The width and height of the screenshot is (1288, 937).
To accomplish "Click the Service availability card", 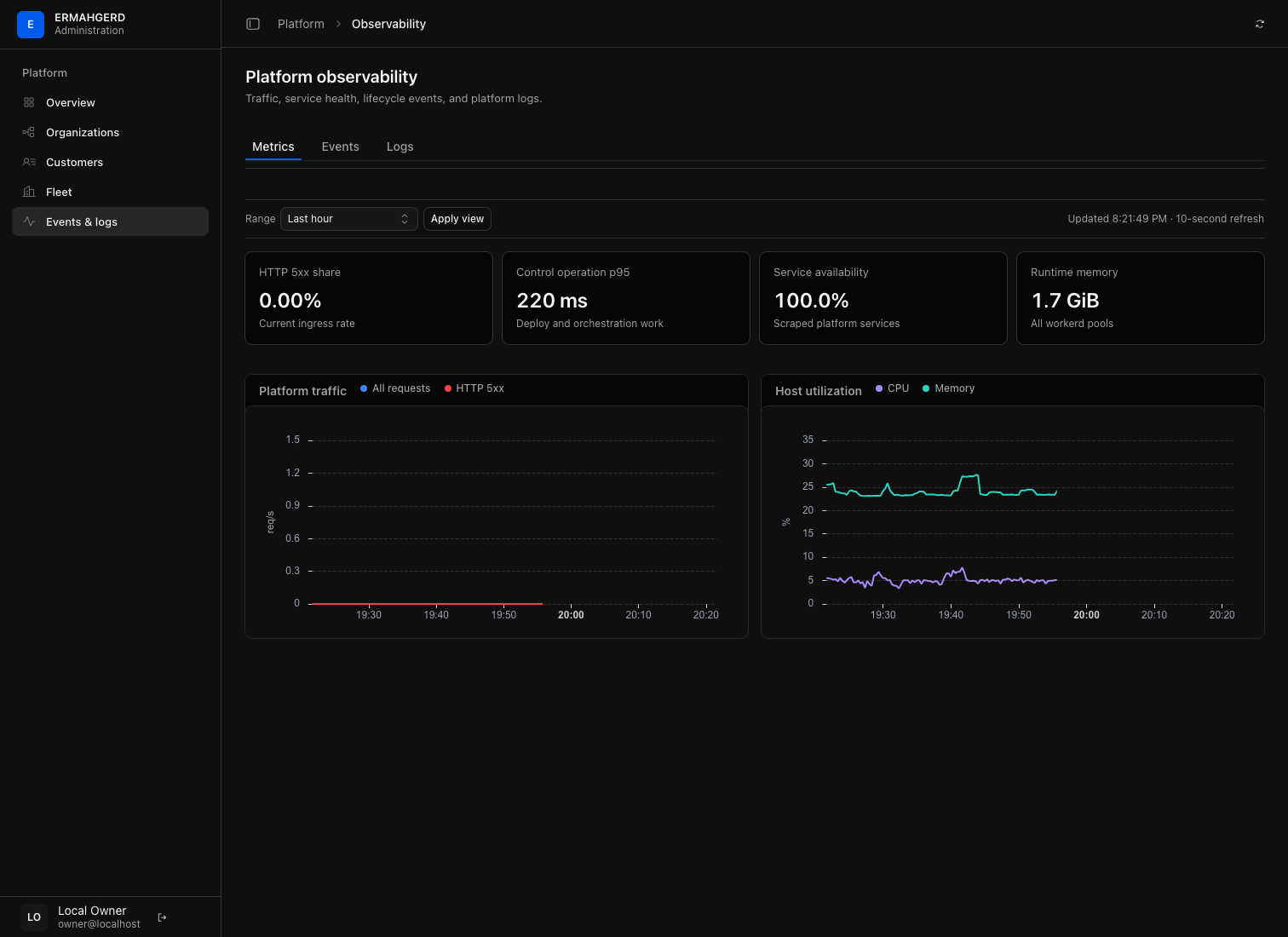I will pyautogui.click(x=883, y=298).
